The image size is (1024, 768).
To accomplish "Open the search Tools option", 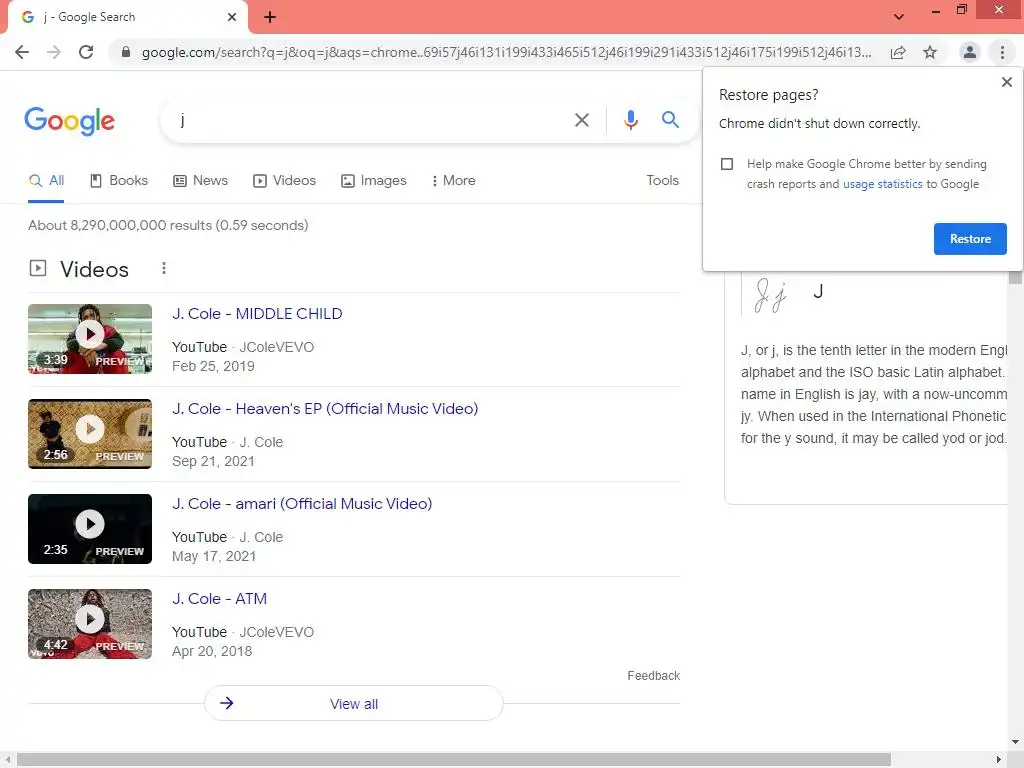I will pyautogui.click(x=662, y=180).
